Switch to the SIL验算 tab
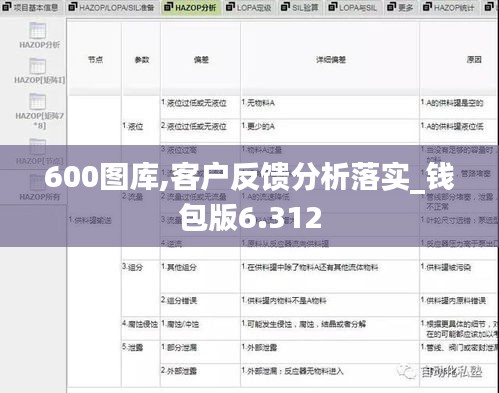This screenshot has height=393, width=499. coord(300,7)
